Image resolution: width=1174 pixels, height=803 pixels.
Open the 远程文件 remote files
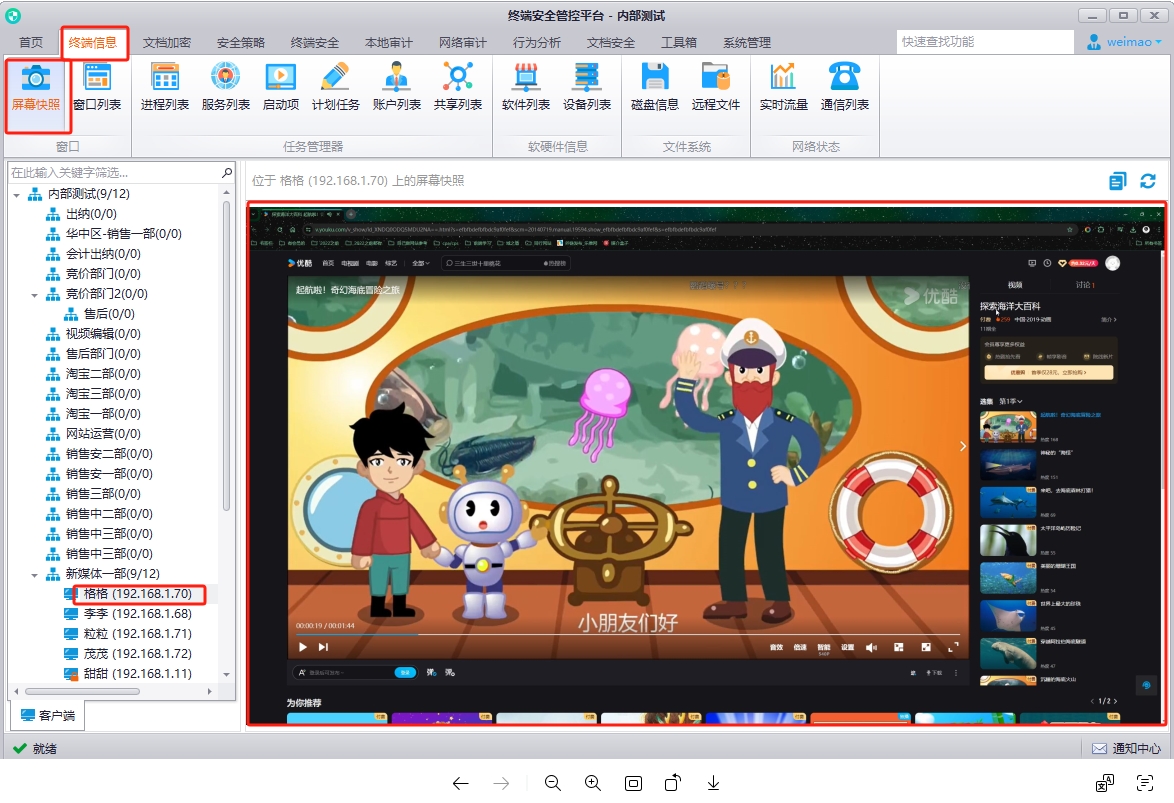click(x=716, y=88)
